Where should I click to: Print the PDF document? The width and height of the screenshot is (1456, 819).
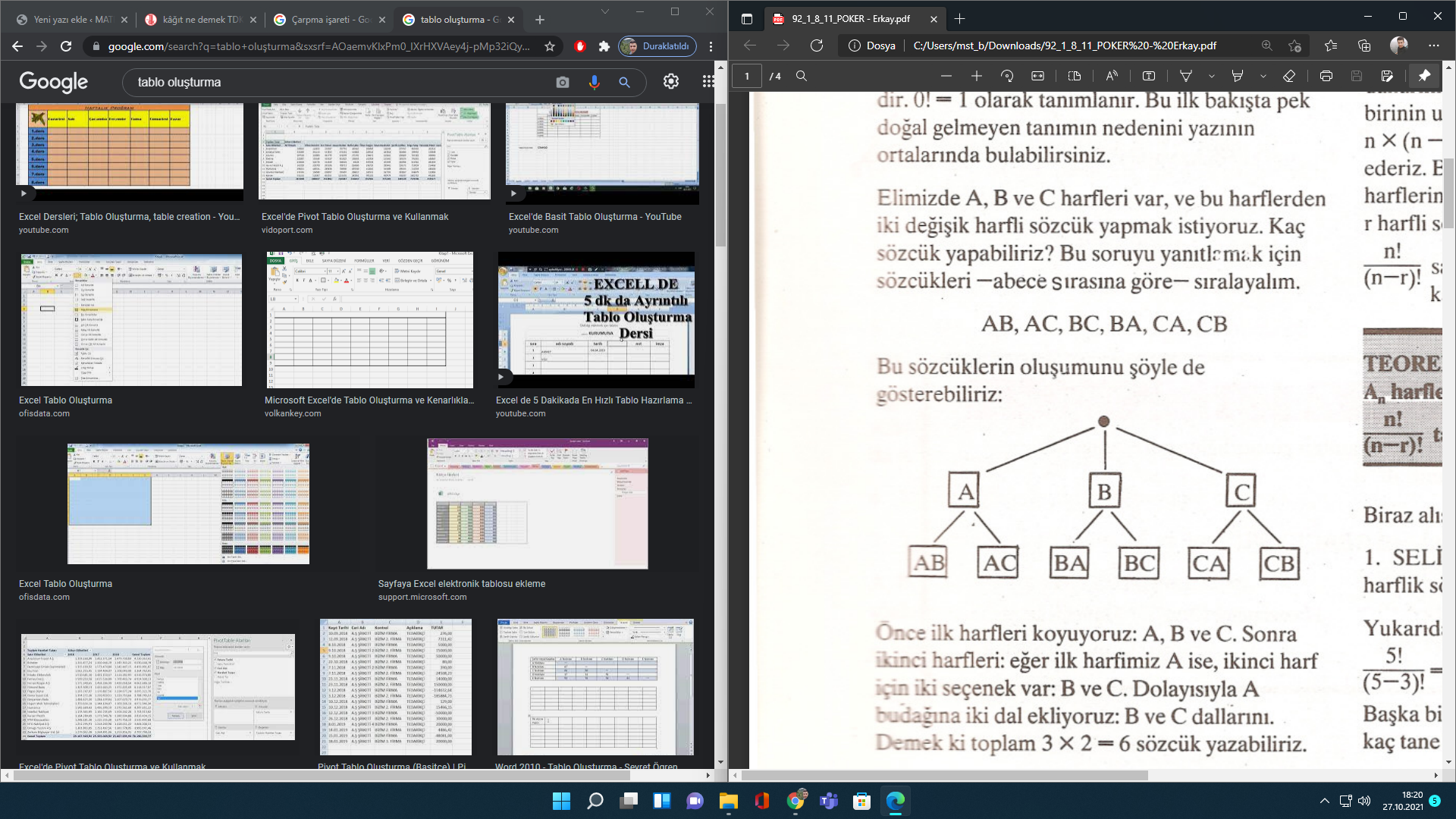1326,76
